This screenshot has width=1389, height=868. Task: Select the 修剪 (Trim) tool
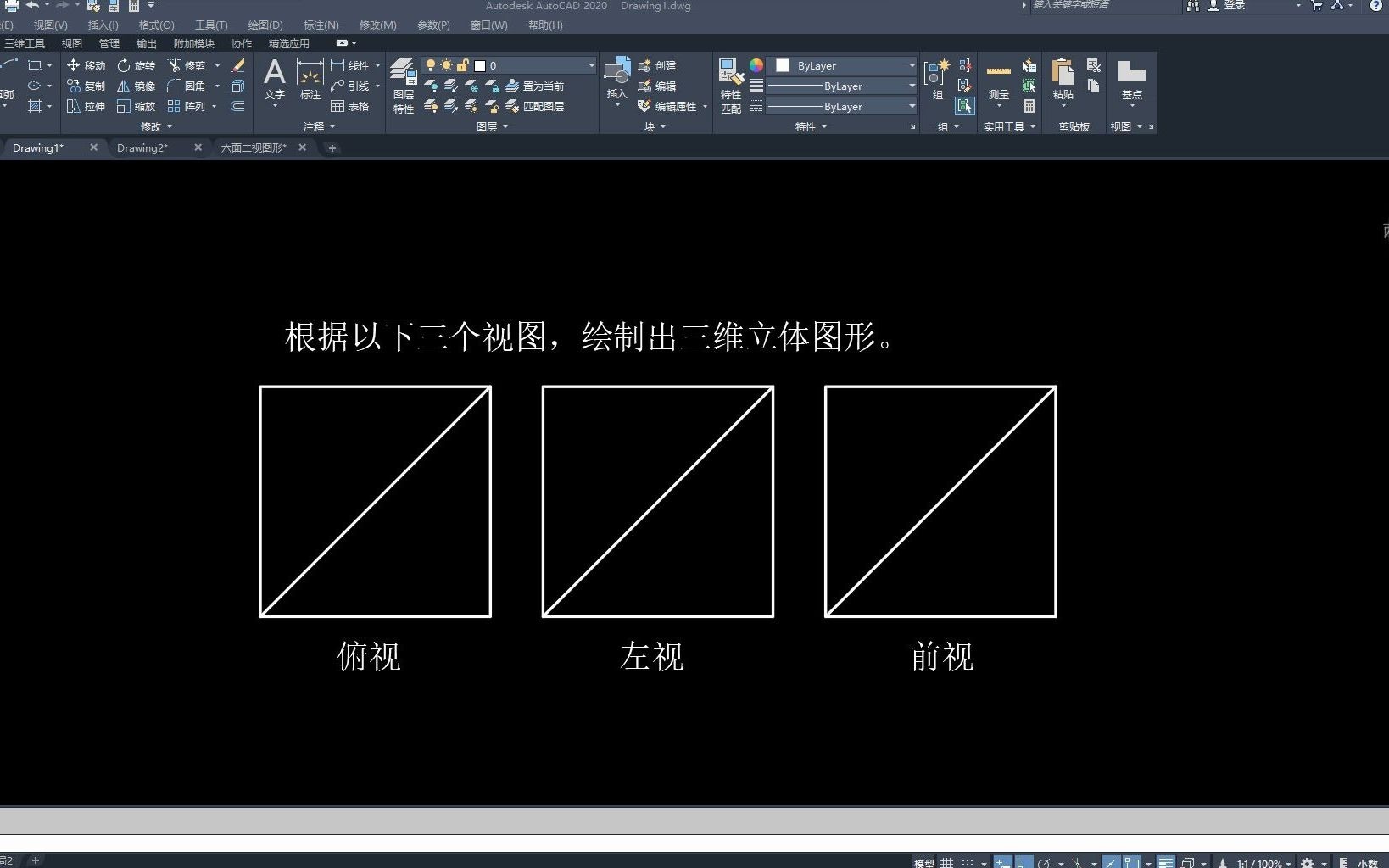coord(187,65)
